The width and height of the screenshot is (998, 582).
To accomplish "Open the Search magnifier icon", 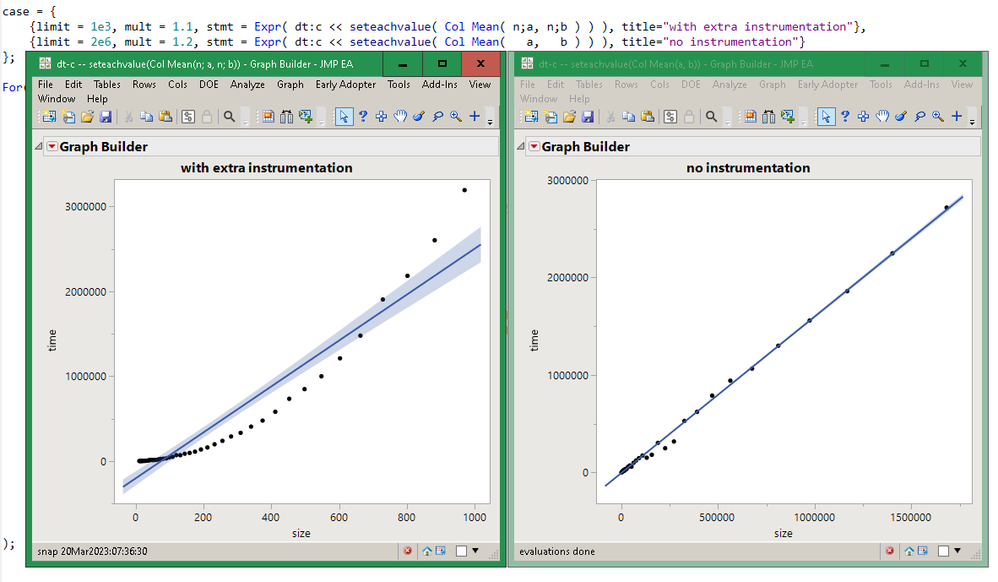I will (230, 117).
